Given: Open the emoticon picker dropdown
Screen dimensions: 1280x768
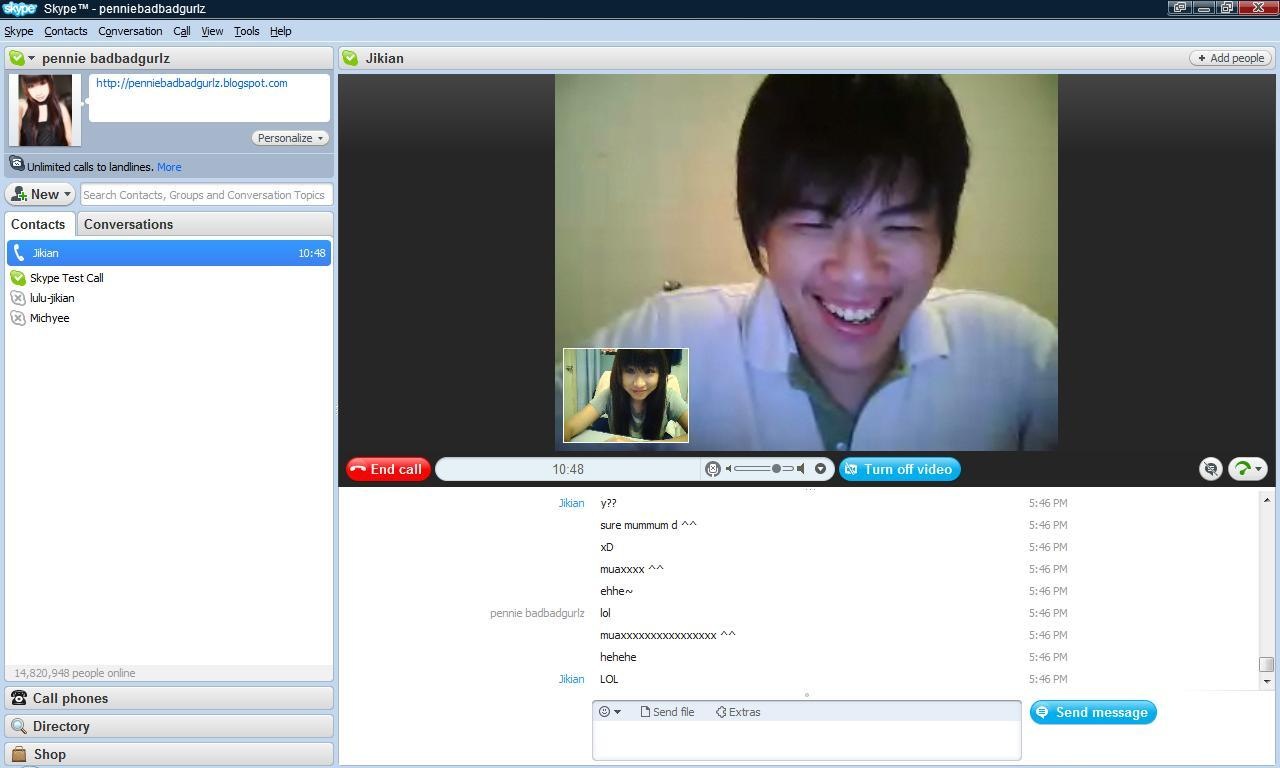Looking at the screenshot, I should (x=609, y=712).
